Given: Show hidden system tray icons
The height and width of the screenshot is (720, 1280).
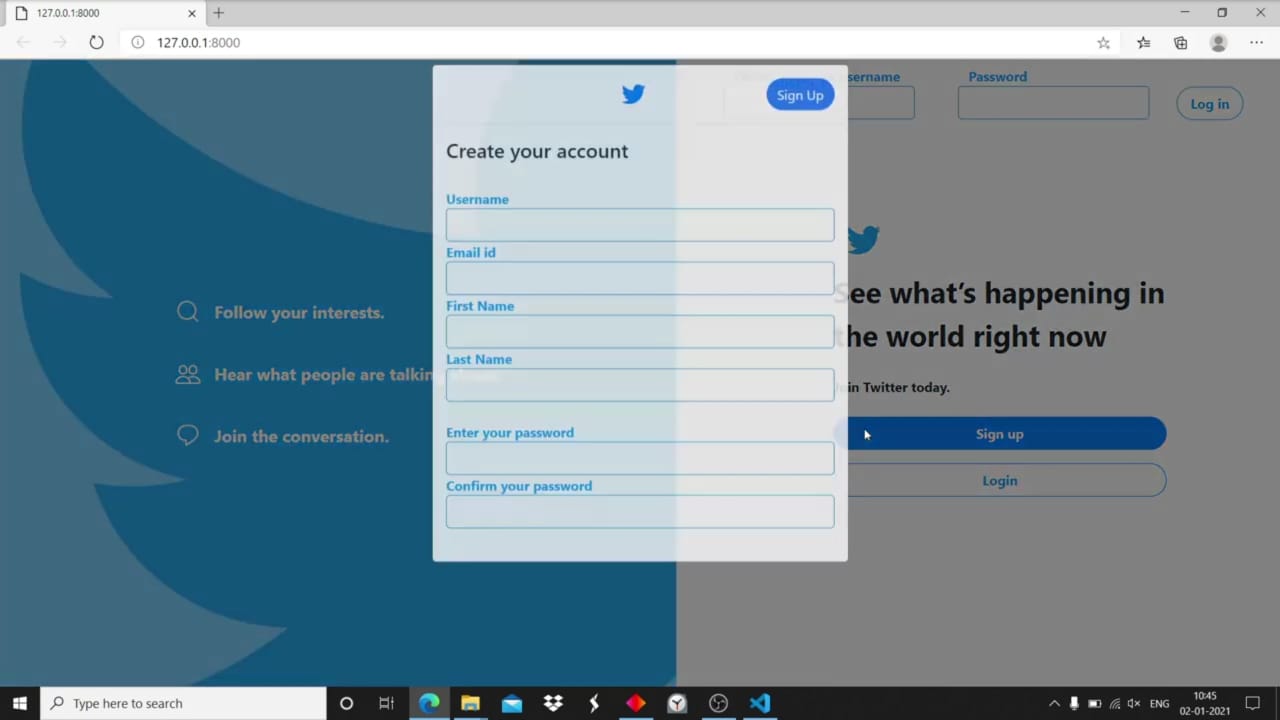Looking at the screenshot, I should 1054,703.
